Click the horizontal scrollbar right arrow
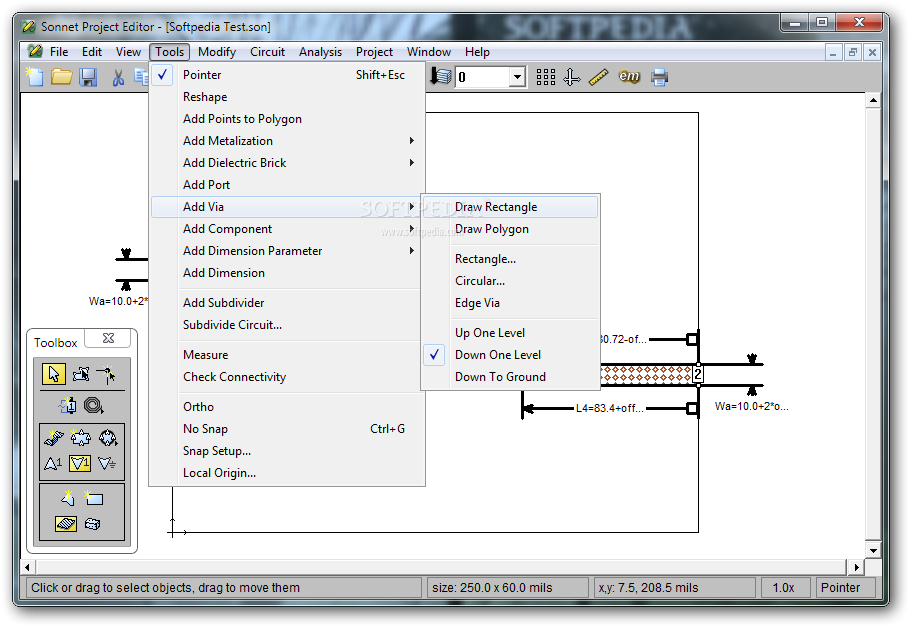 [x=856, y=567]
